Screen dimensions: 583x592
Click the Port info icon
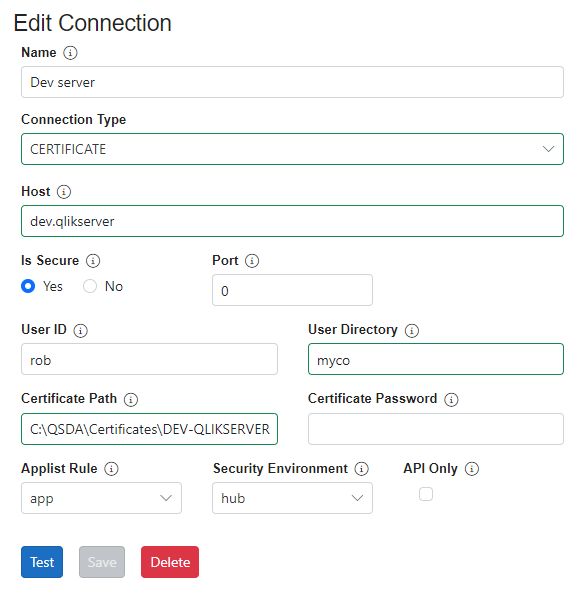(252, 261)
